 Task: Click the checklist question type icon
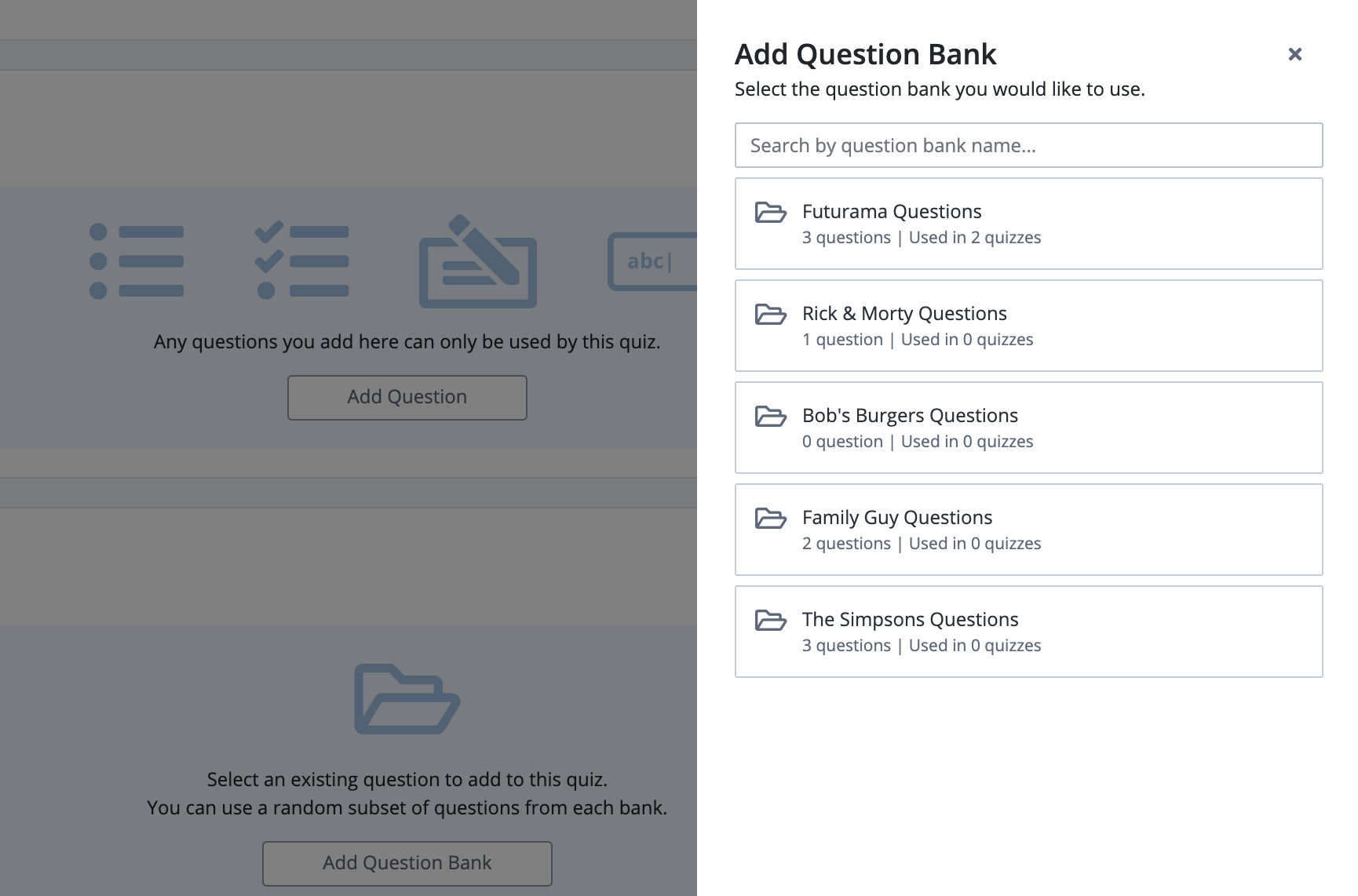tap(302, 261)
